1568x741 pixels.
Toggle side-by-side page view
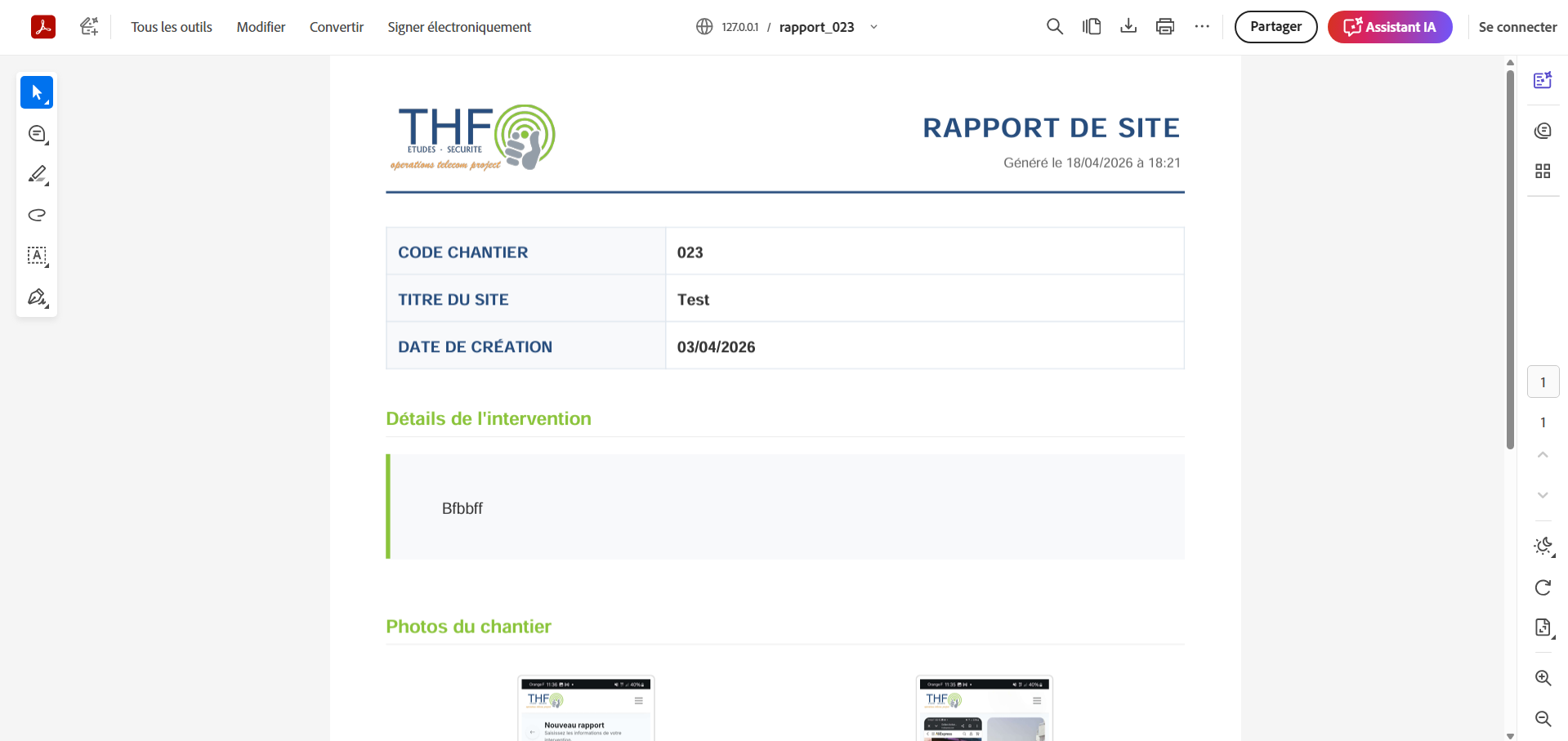1092,26
